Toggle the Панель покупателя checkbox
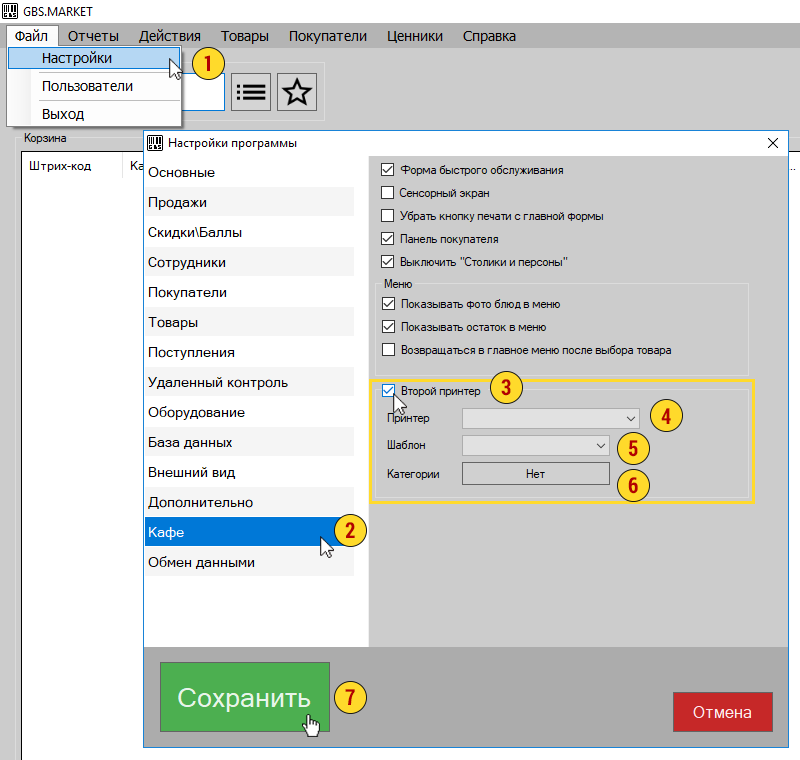The height and width of the screenshot is (760, 800). pyautogui.click(x=387, y=239)
